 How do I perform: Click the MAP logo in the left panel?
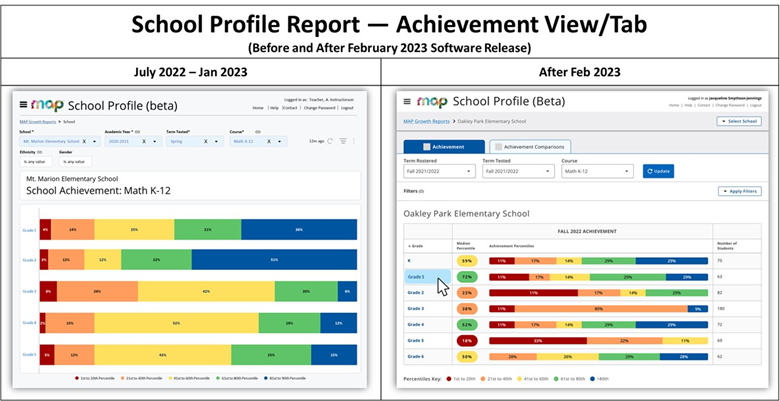click(x=48, y=104)
